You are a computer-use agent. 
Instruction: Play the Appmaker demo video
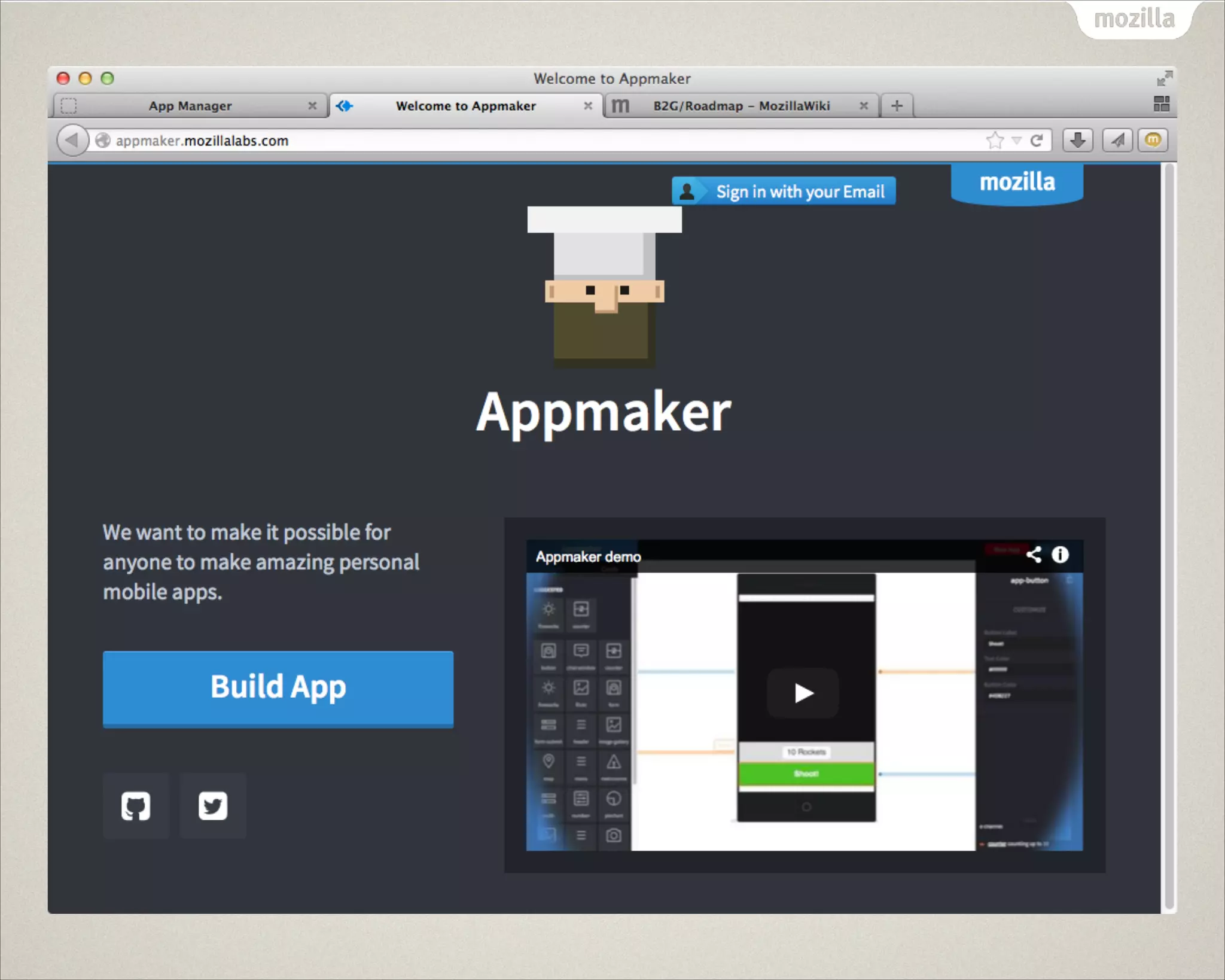point(803,693)
